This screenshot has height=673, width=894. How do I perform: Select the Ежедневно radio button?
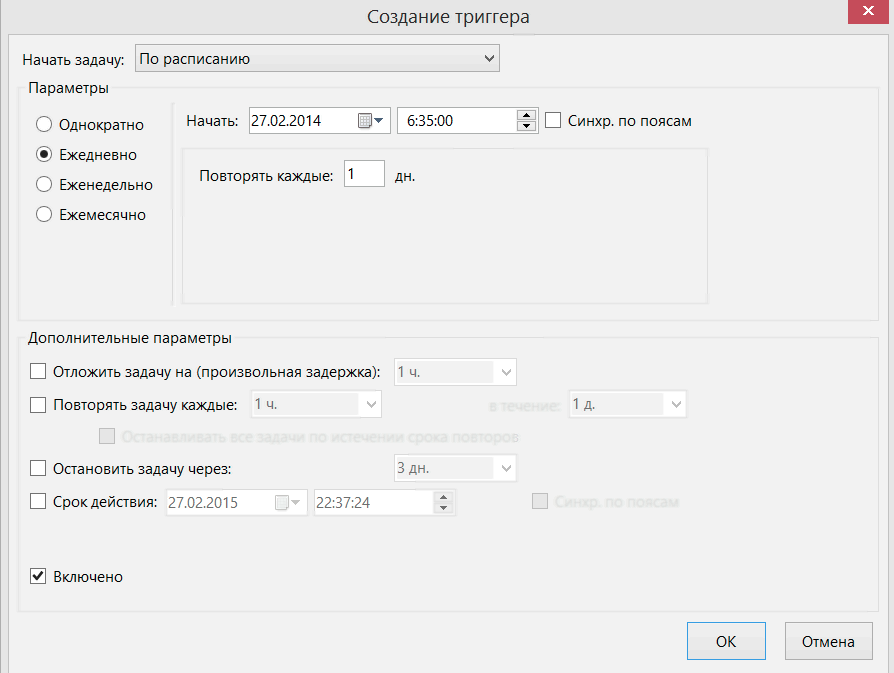[44, 155]
